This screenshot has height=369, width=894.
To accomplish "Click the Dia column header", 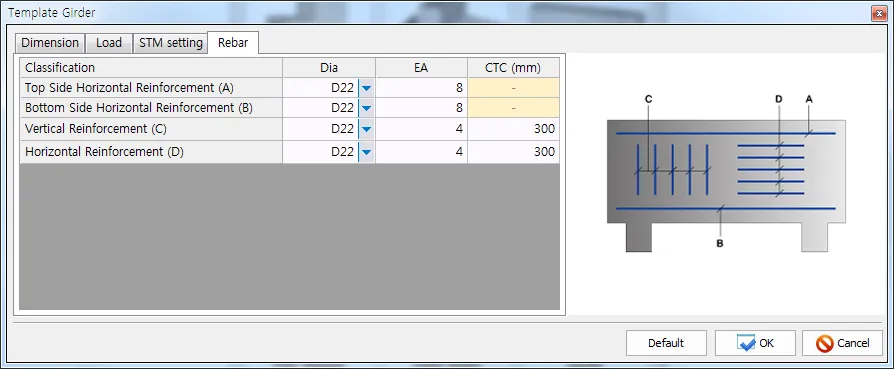I will point(329,67).
